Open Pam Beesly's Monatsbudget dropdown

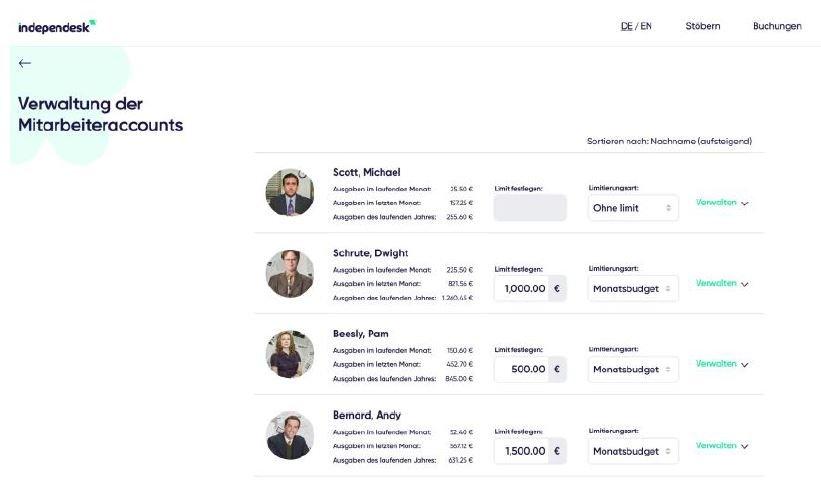[633, 370]
